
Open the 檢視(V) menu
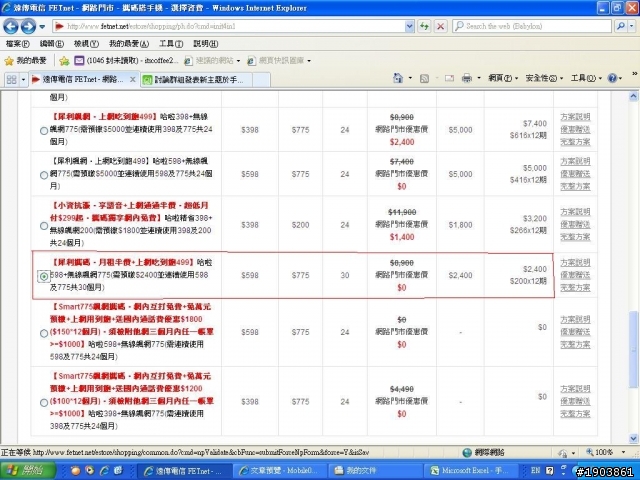[86, 44]
